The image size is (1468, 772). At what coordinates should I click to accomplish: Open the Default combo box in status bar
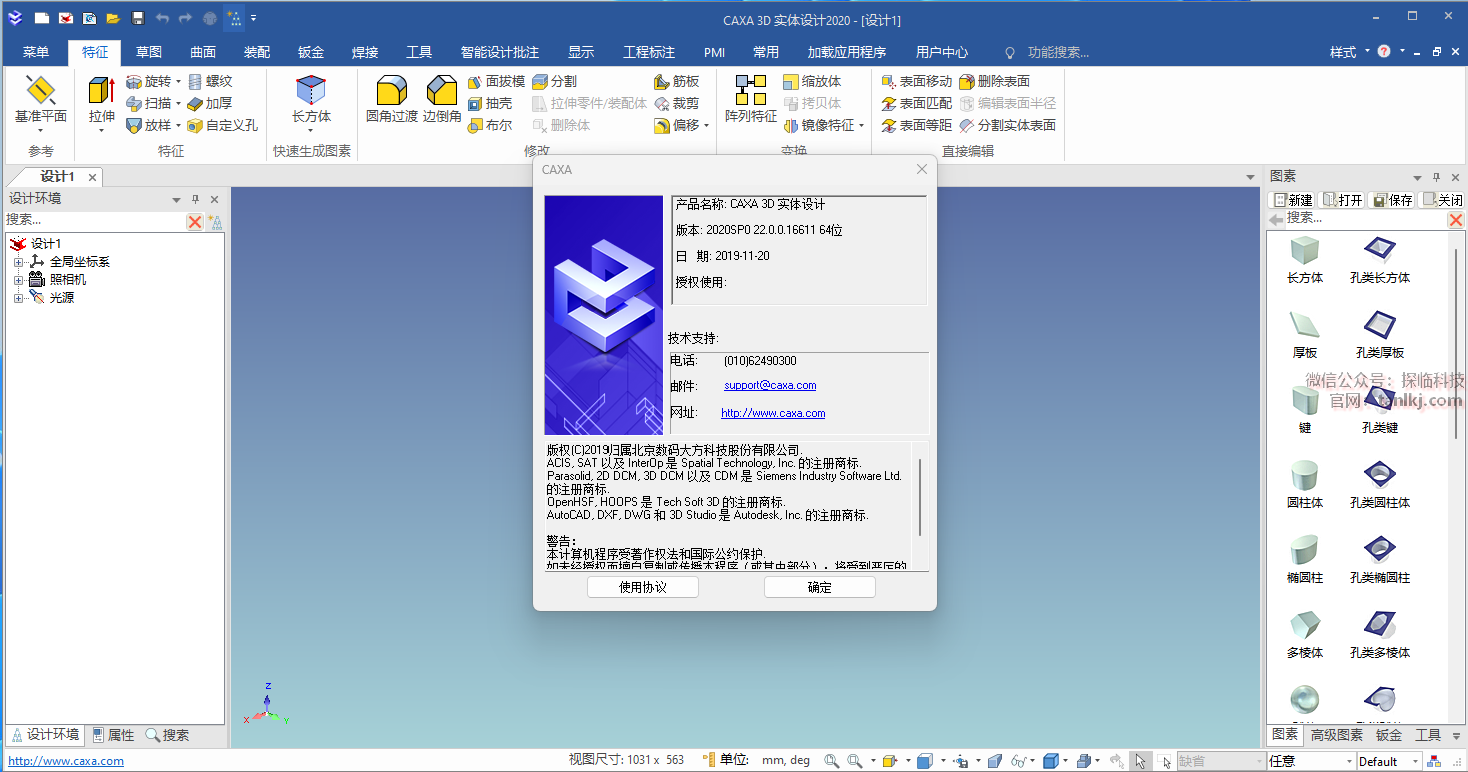click(1388, 761)
